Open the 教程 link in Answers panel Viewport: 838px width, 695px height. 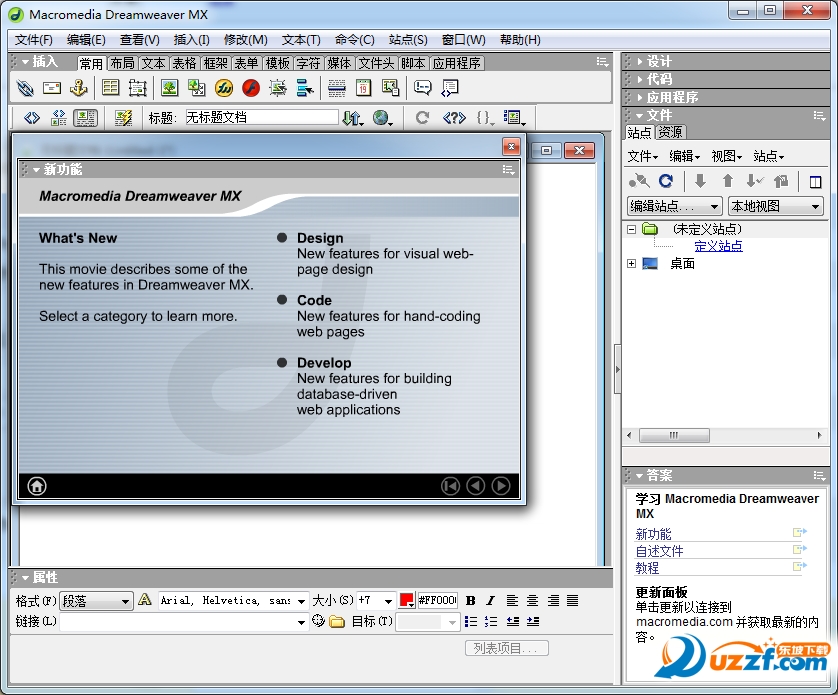tap(647, 568)
